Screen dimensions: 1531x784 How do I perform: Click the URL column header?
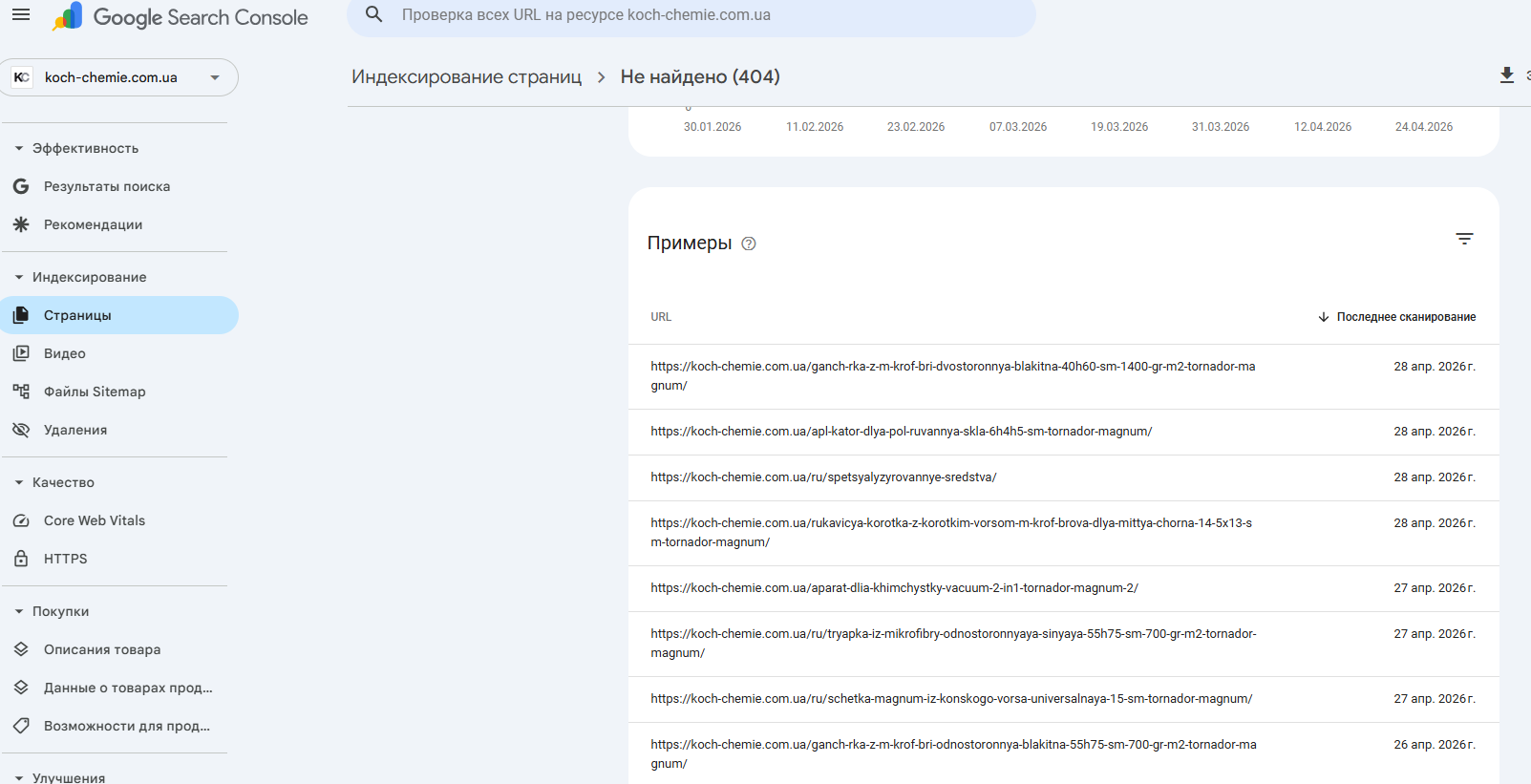pyautogui.click(x=661, y=317)
